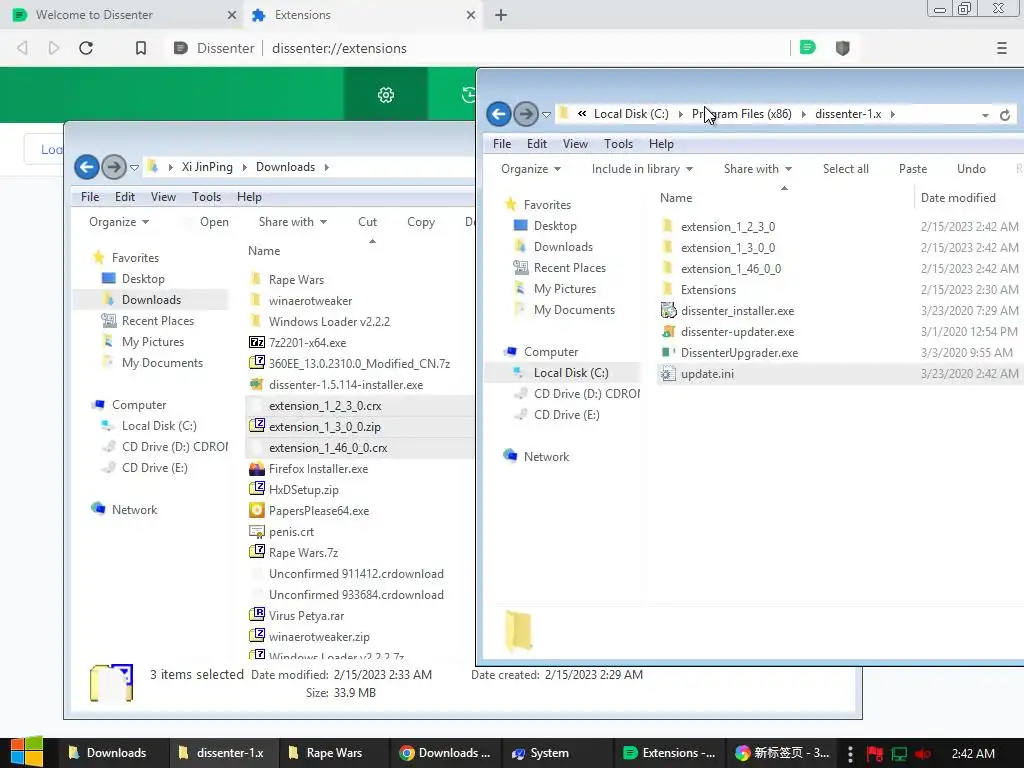Image resolution: width=1024 pixels, height=768 pixels.
Task: Sort by Date modified column header
Action: click(x=958, y=198)
